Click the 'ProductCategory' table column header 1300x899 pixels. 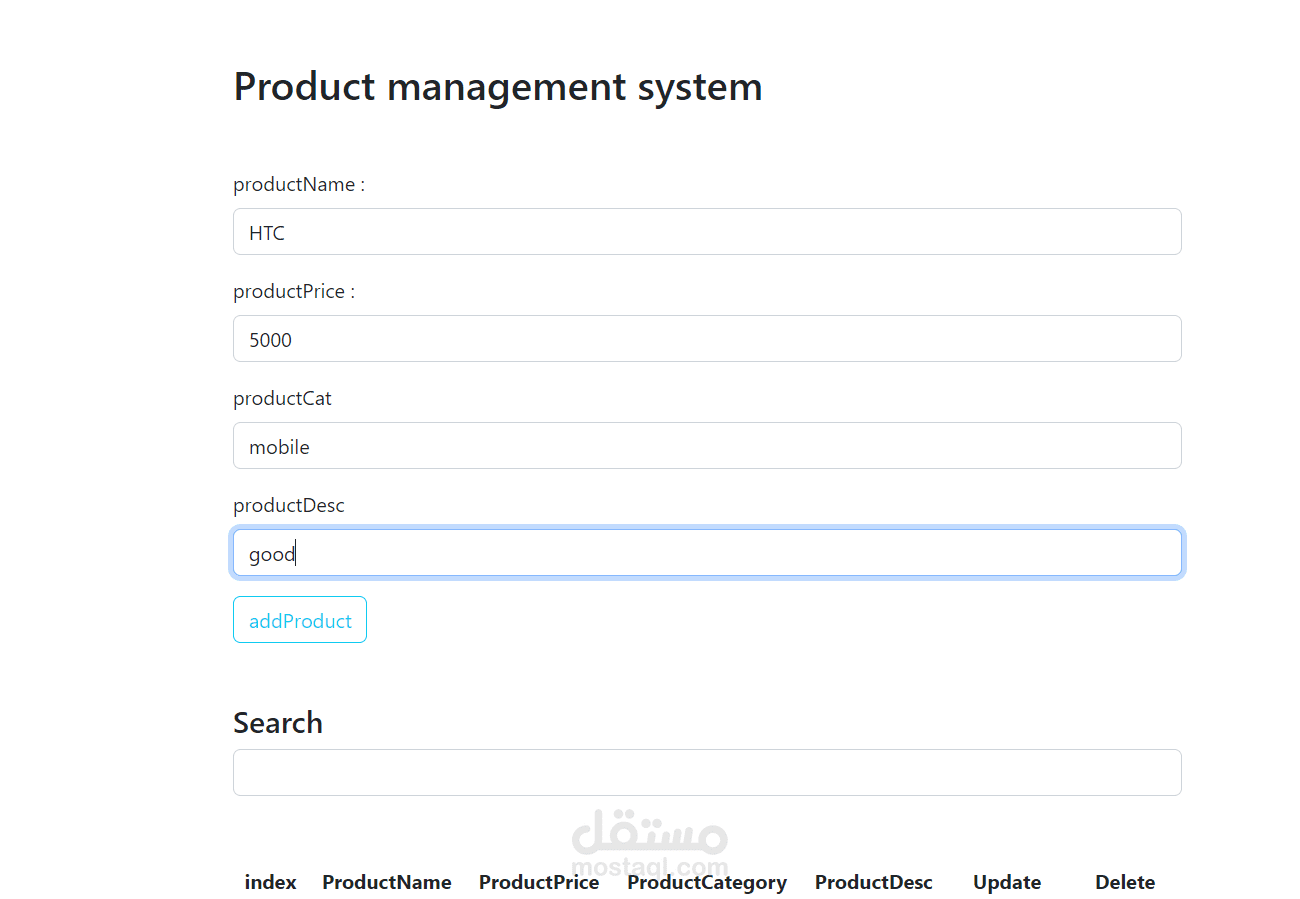click(x=707, y=883)
